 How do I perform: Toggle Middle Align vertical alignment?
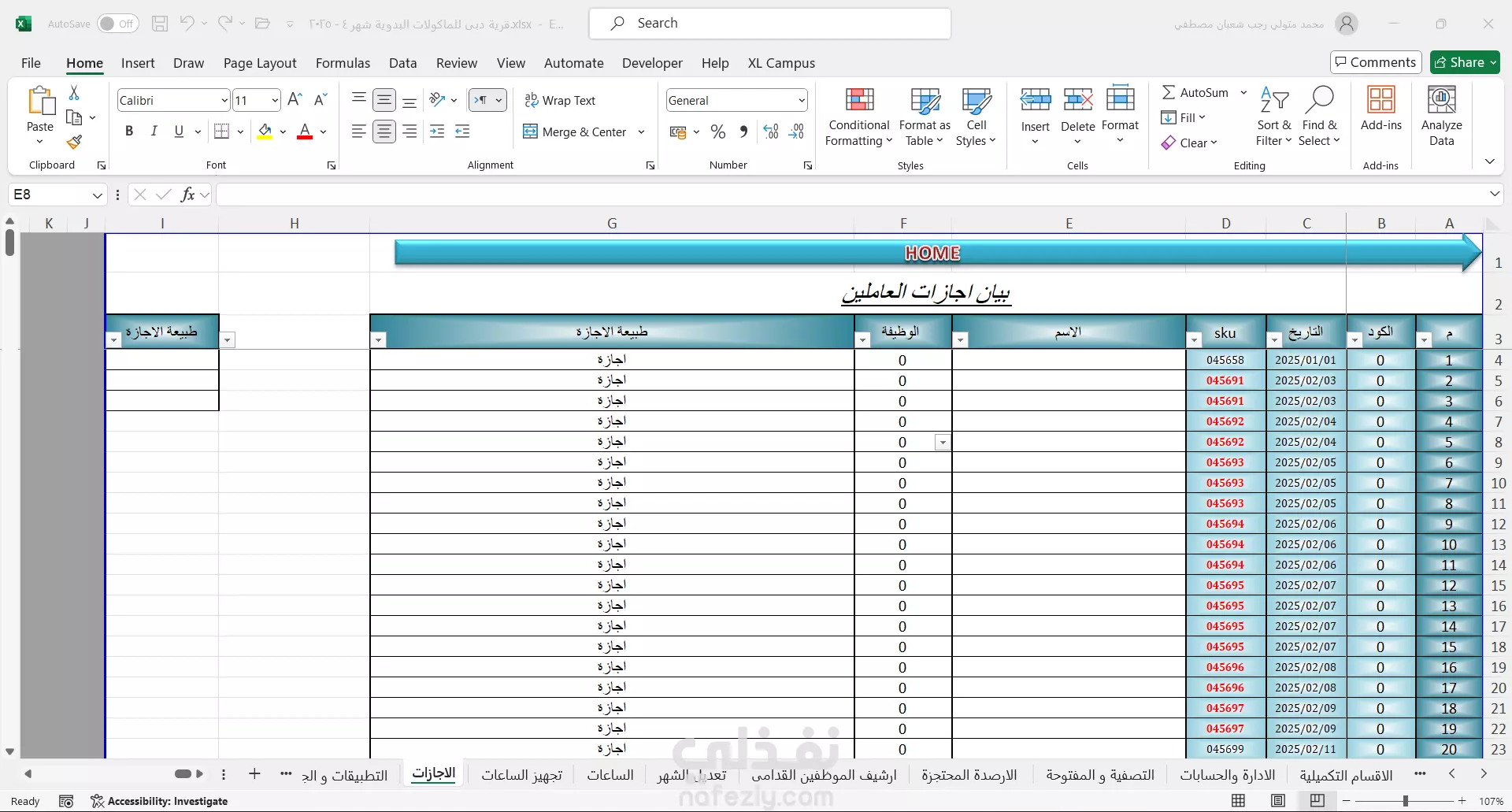(384, 99)
